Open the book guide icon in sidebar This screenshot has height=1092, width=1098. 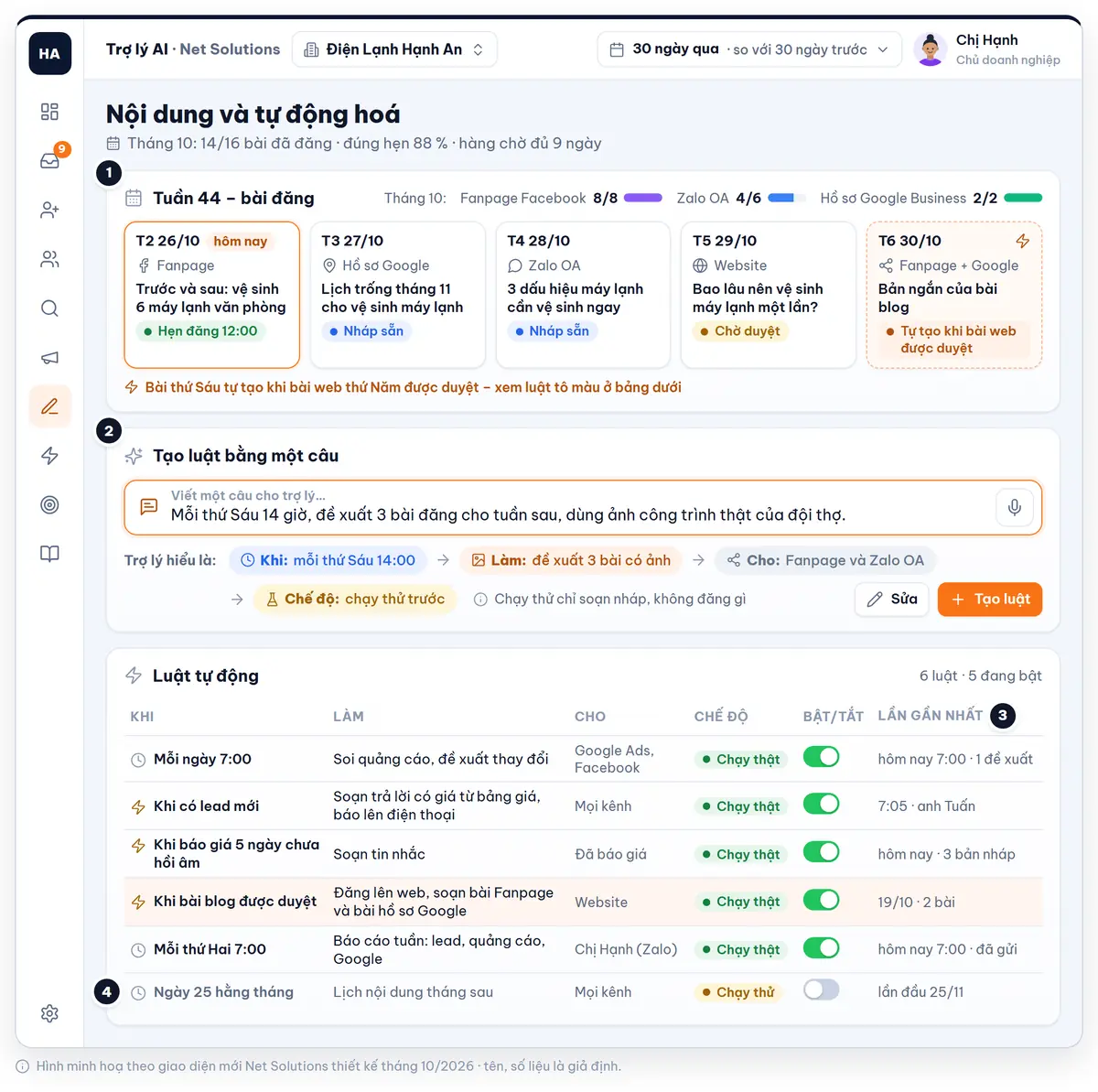pyautogui.click(x=49, y=554)
